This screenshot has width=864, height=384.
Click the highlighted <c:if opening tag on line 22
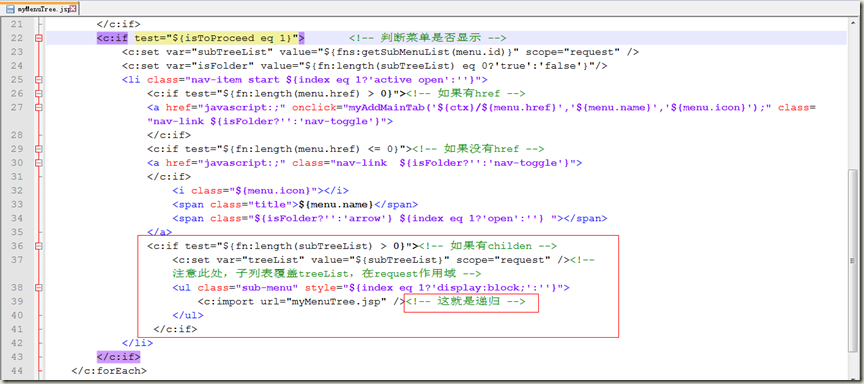click(112, 38)
